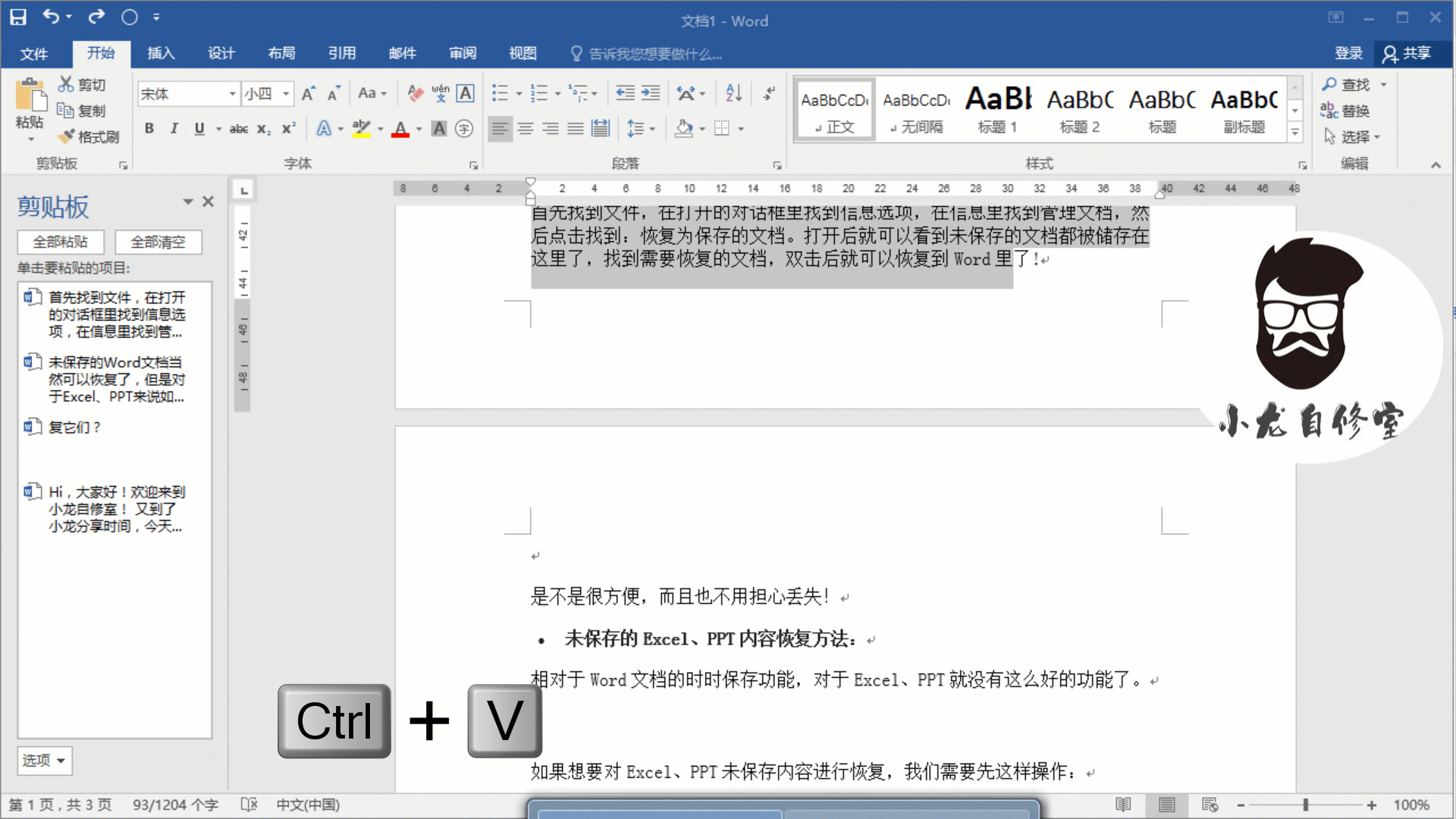Viewport: 1456px width, 819px height.
Task: Undo the last action
Action: 51,17
